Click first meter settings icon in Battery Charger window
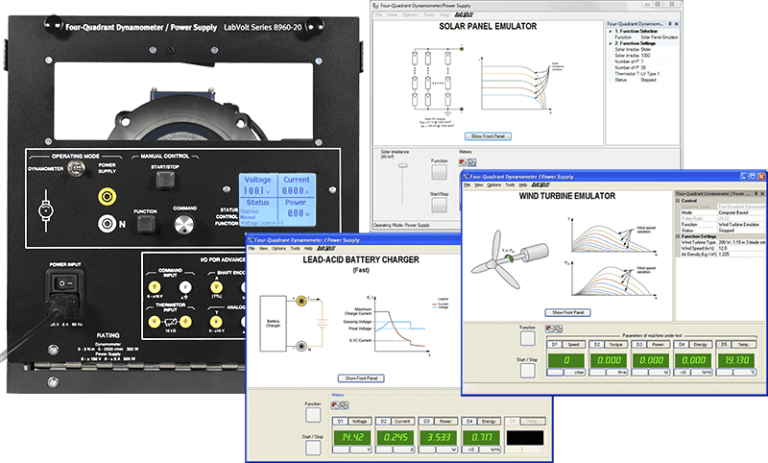 tap(335, 405)
